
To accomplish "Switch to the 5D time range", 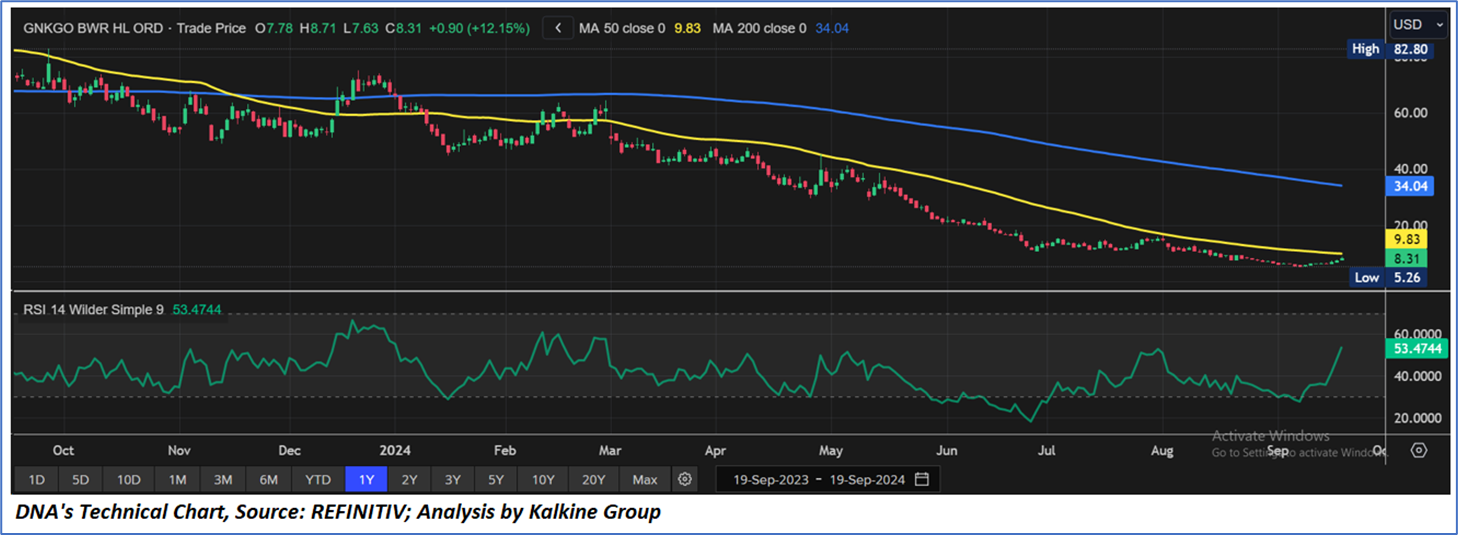I will point(80,479).
